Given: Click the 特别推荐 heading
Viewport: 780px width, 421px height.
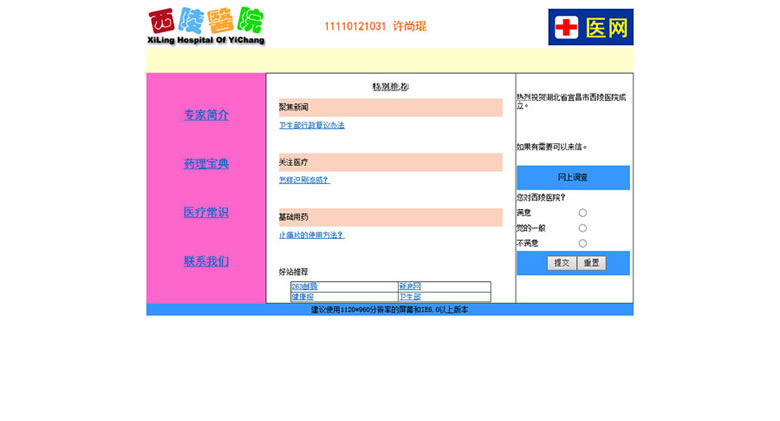Looking at the screenshot, I should click(390, 87).
